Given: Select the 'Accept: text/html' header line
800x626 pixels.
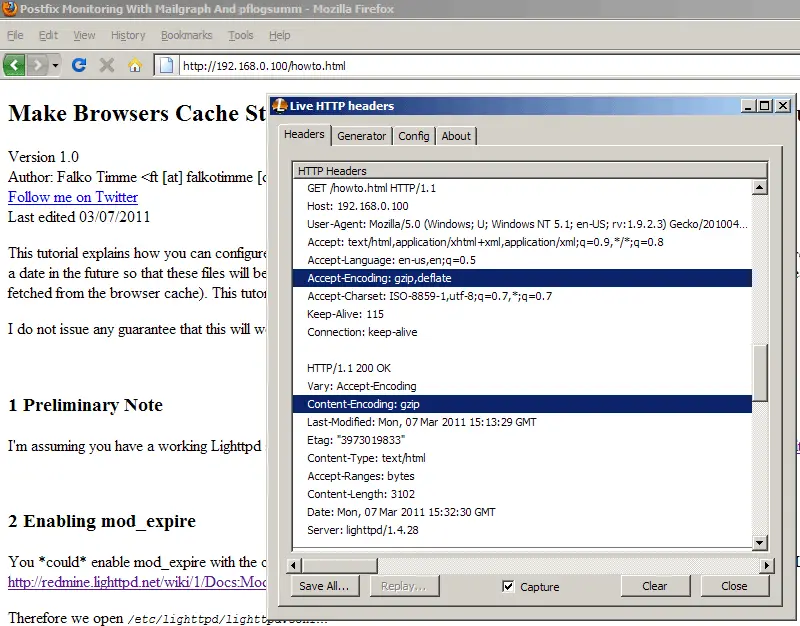Looking at the screenshot, I should pos(522,242).
